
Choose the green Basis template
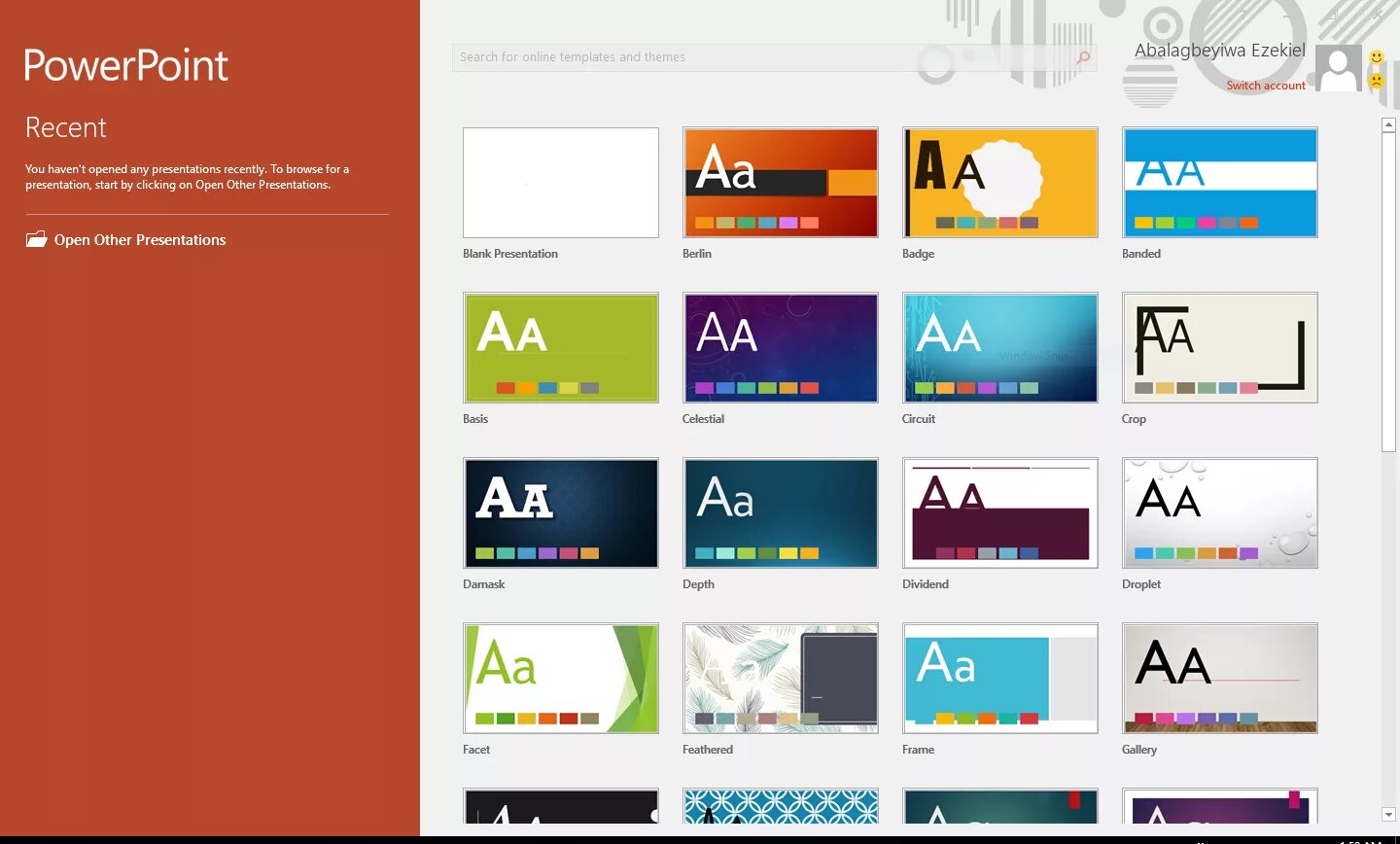point(561,348)
